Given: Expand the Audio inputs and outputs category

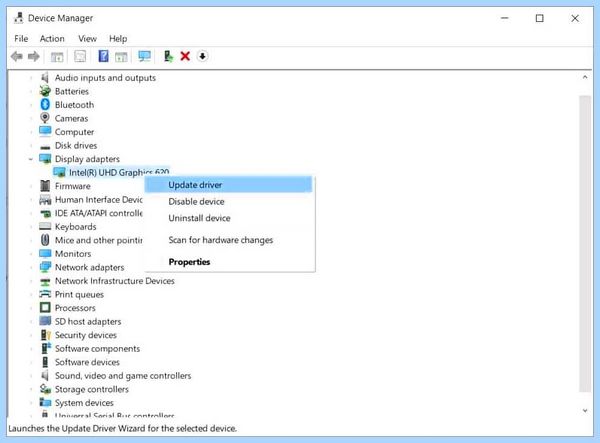Looking at the screenshot, I should click(x=31, y=78).
